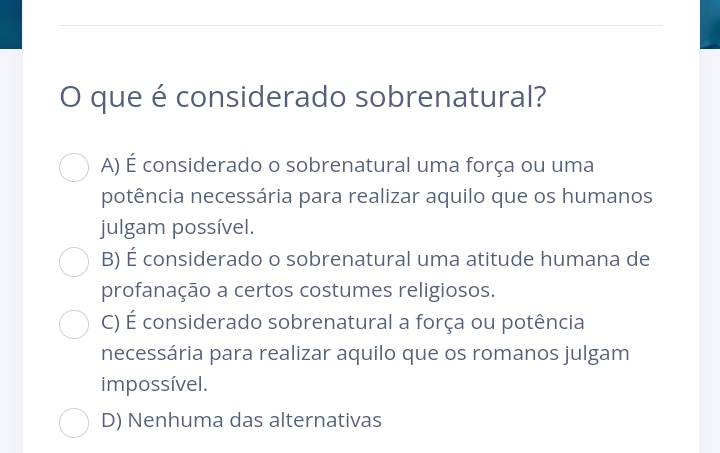Viewport: 720px width, 453px height.
Task: Click the word 'potência' in option A's second line
Action: coord(142,197)
